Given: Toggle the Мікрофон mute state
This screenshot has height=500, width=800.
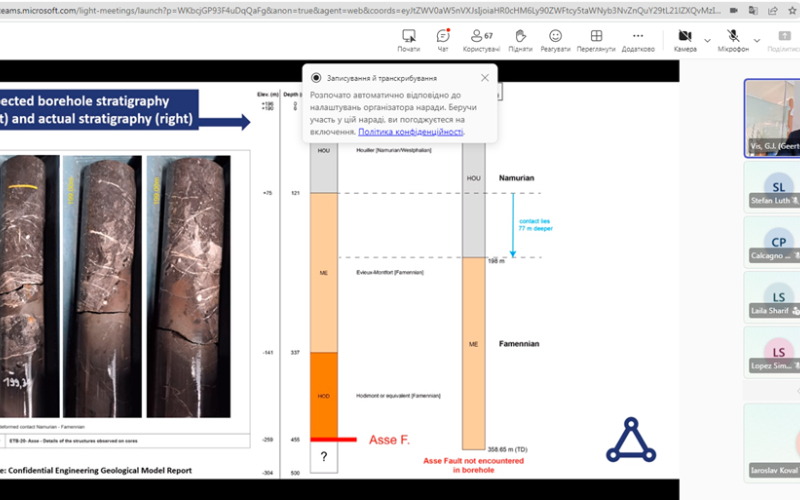Looking at the screenshot, I should [x=733, y=40].
